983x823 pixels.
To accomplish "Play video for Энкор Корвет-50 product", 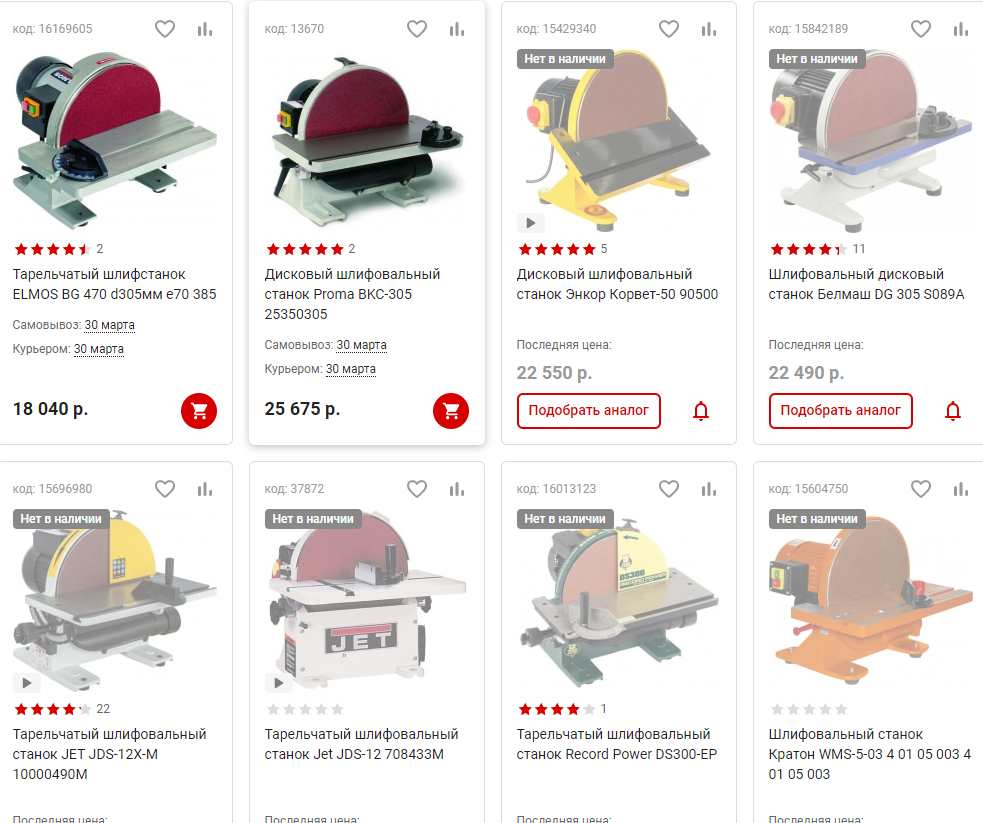I will [x=530, y=223].
